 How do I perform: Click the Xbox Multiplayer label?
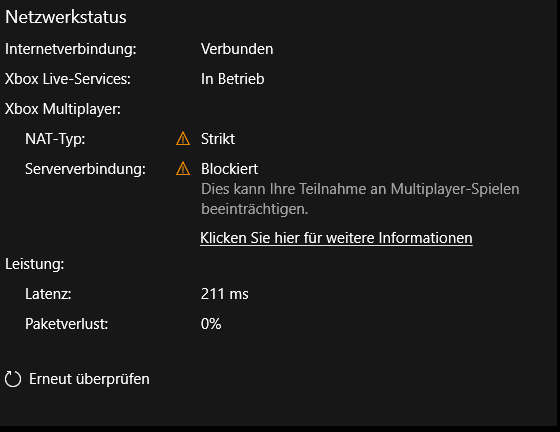63,109
